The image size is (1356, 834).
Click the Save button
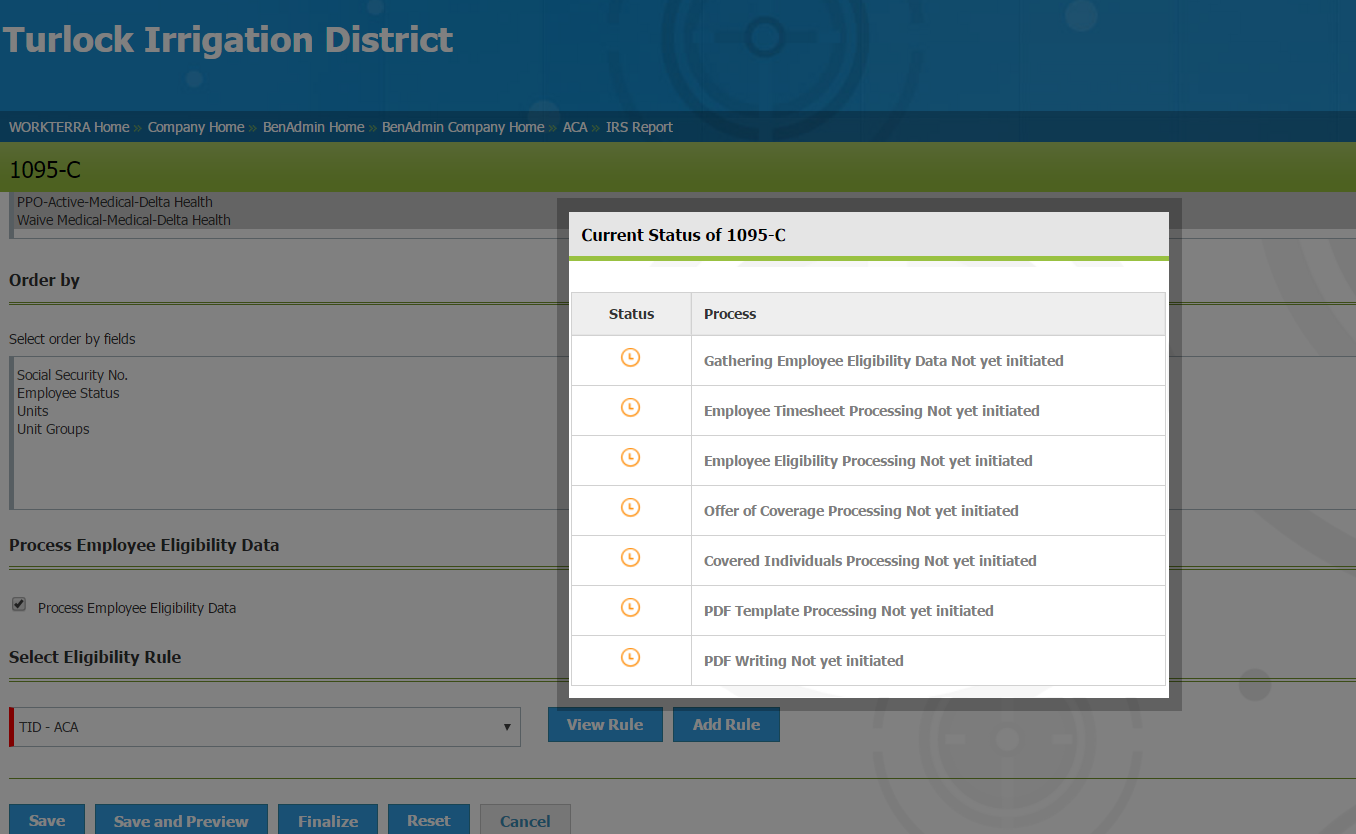pyautogui.click(x=47, y=820)
